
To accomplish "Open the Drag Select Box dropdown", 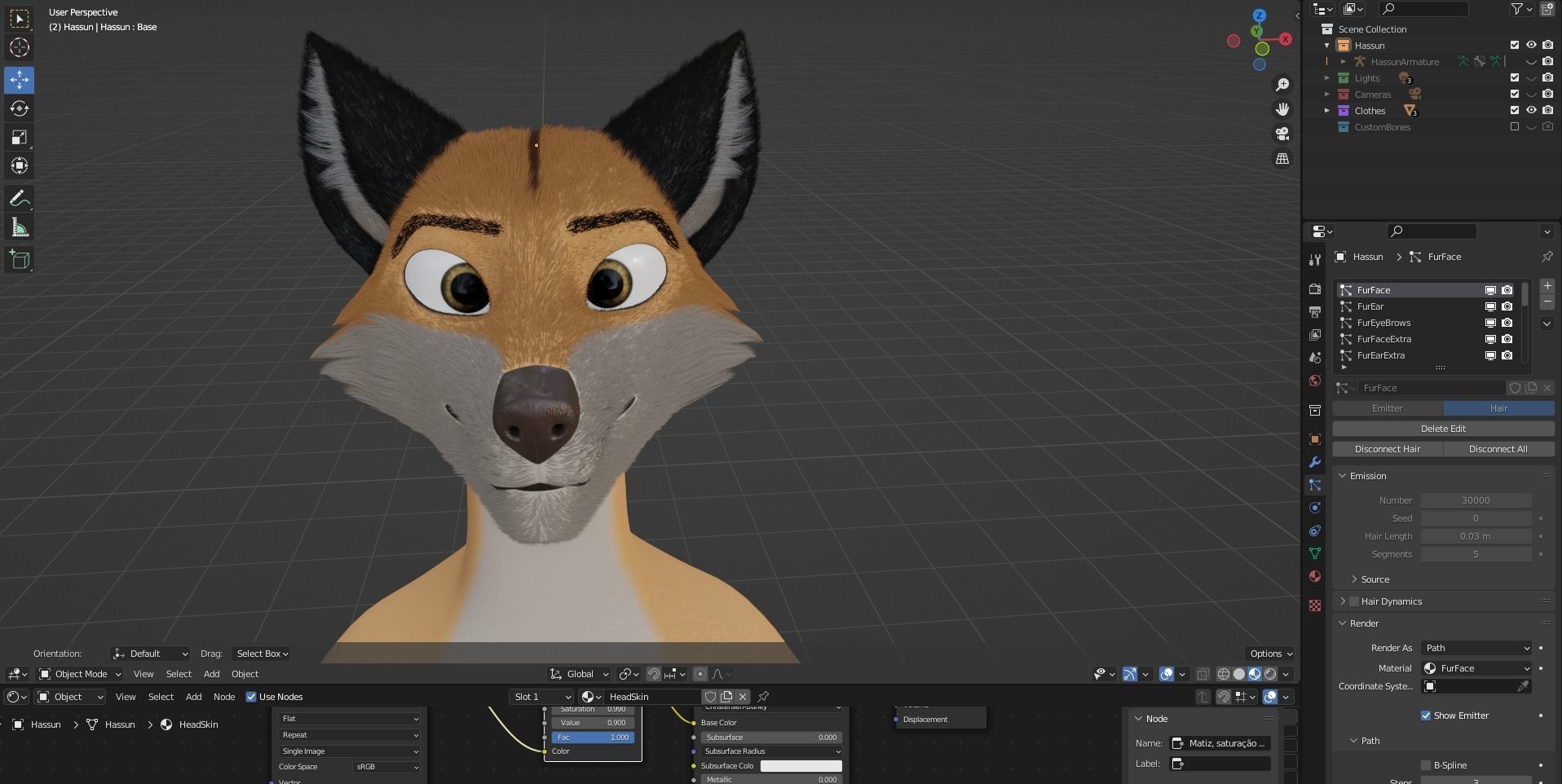I will point(262,654).
